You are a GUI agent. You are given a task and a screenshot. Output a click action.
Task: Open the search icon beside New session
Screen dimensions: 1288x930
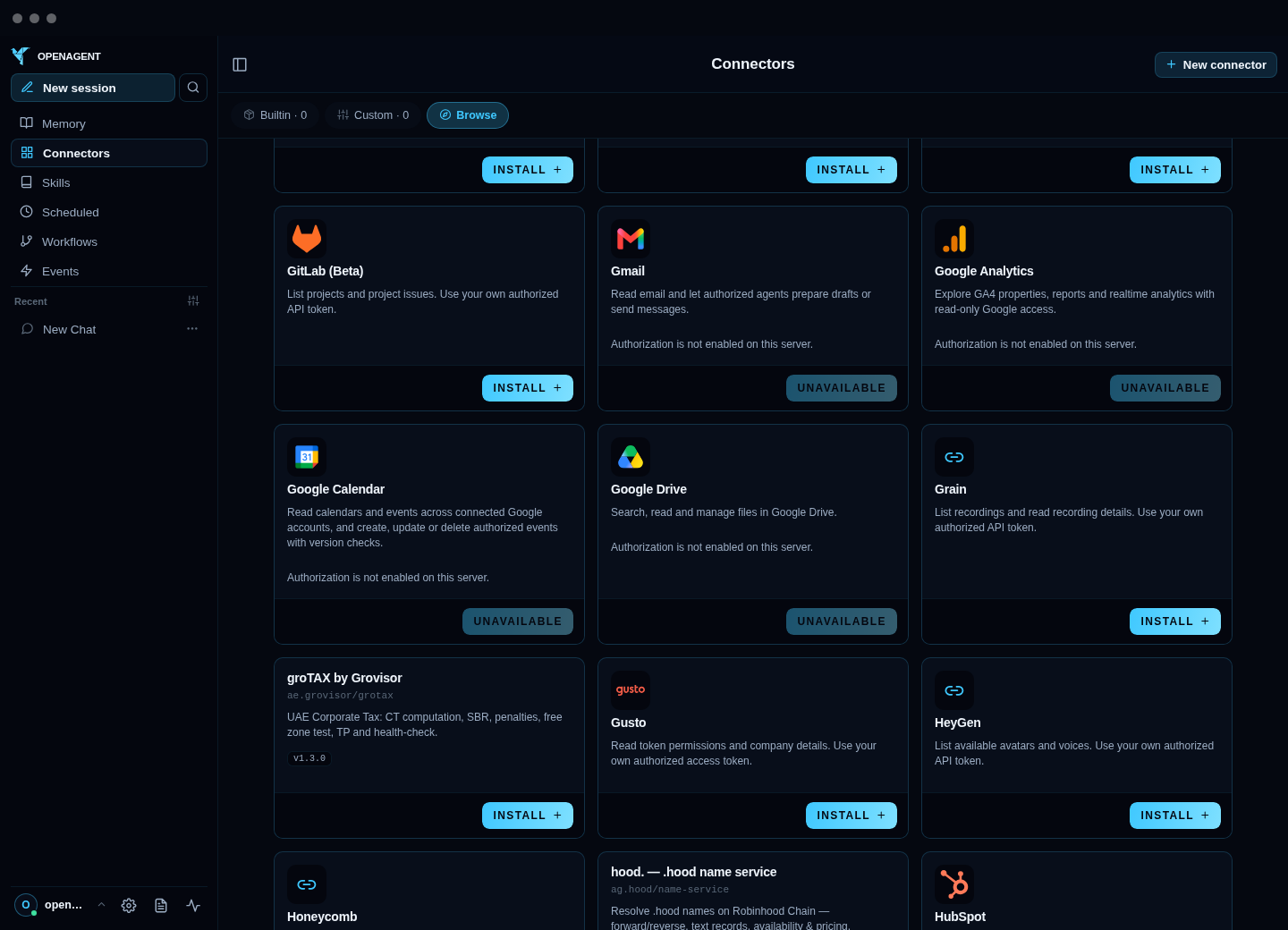pyautogui.click(x=193, y=88)
